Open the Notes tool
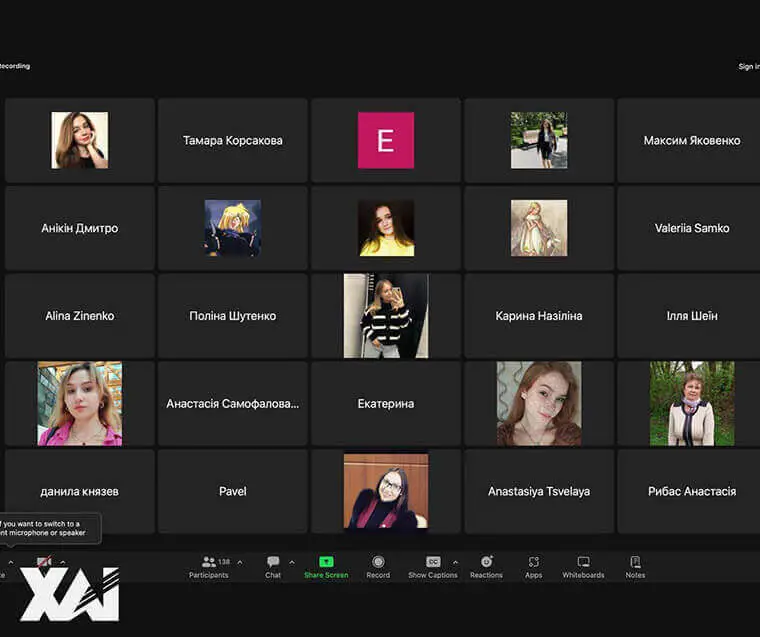Image resolution: width=760 pixels, height=637 pixels. click(635, 566)
